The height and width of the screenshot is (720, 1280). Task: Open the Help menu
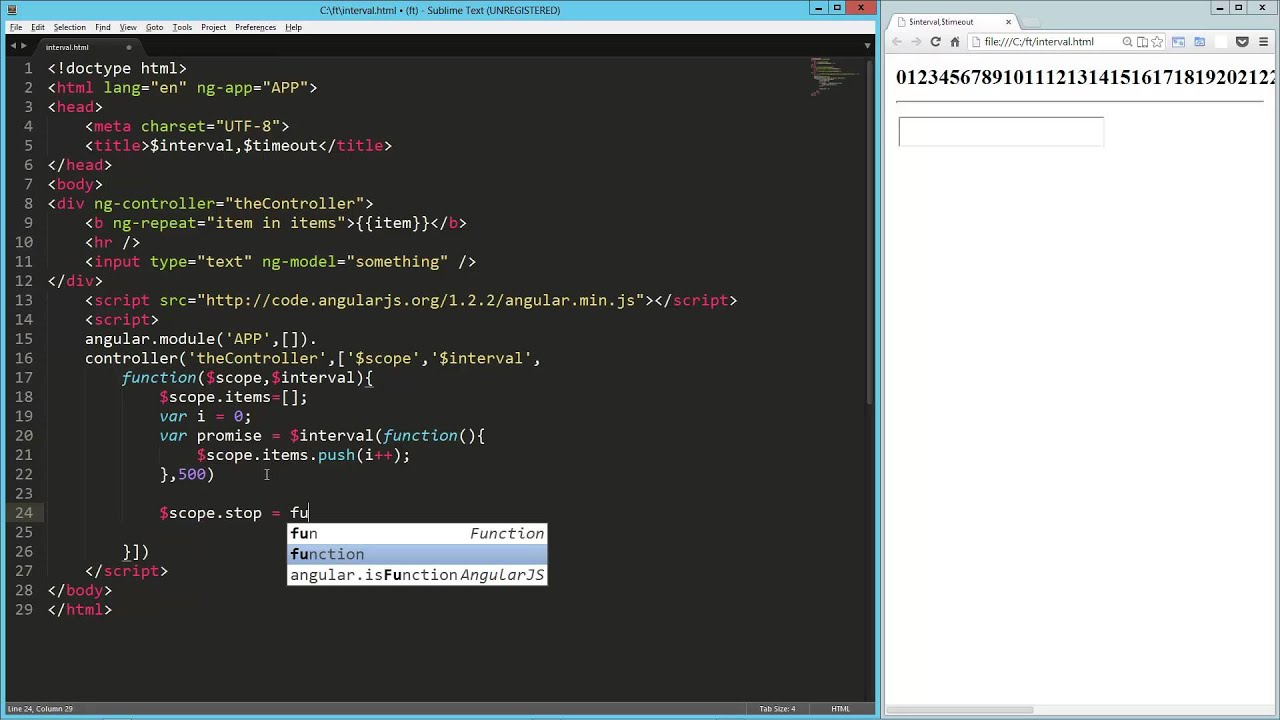[x=293, y=27]
